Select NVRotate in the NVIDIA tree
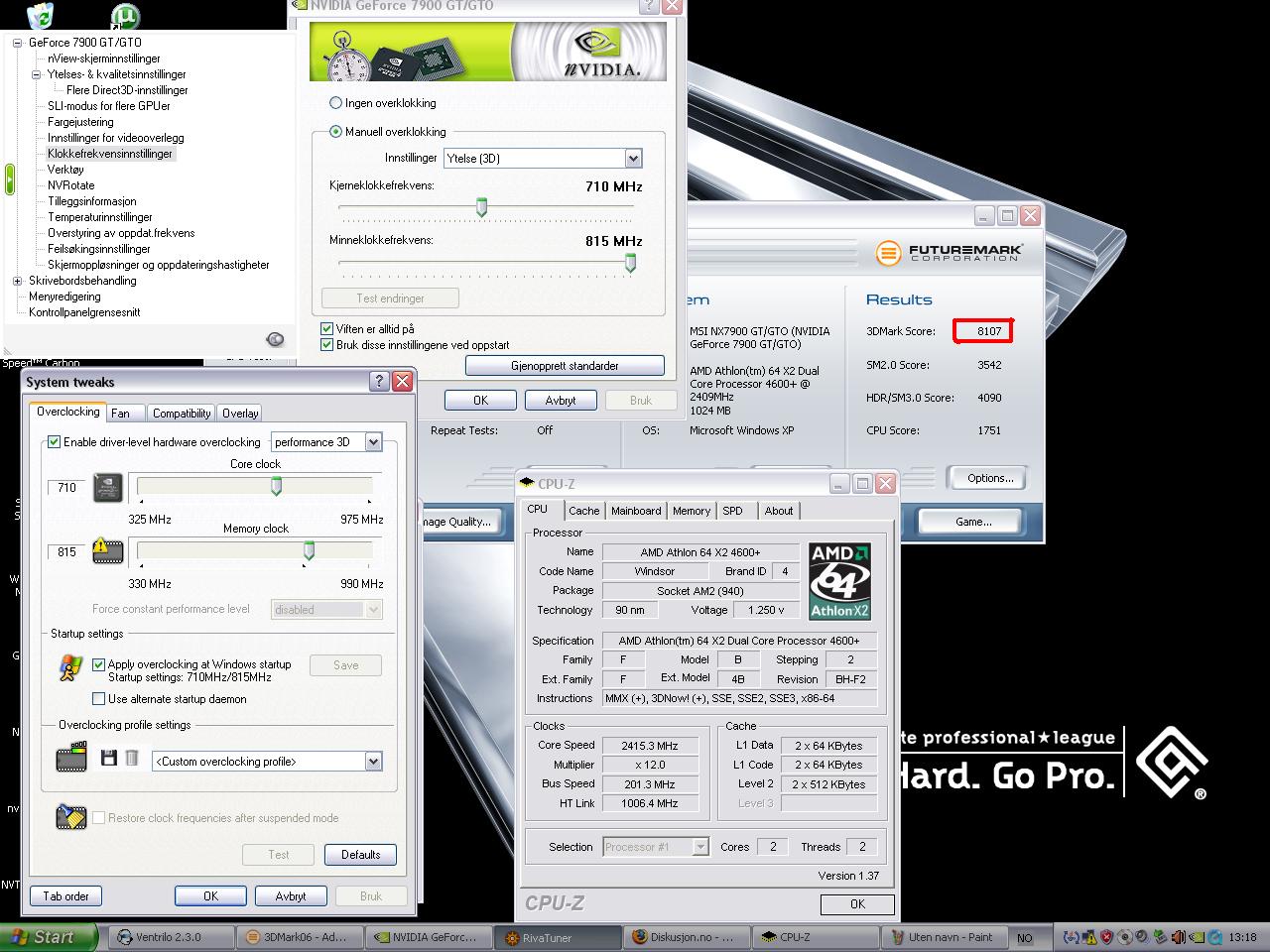This screenshot has height=952, width=1270. click(x=71, y=185)
